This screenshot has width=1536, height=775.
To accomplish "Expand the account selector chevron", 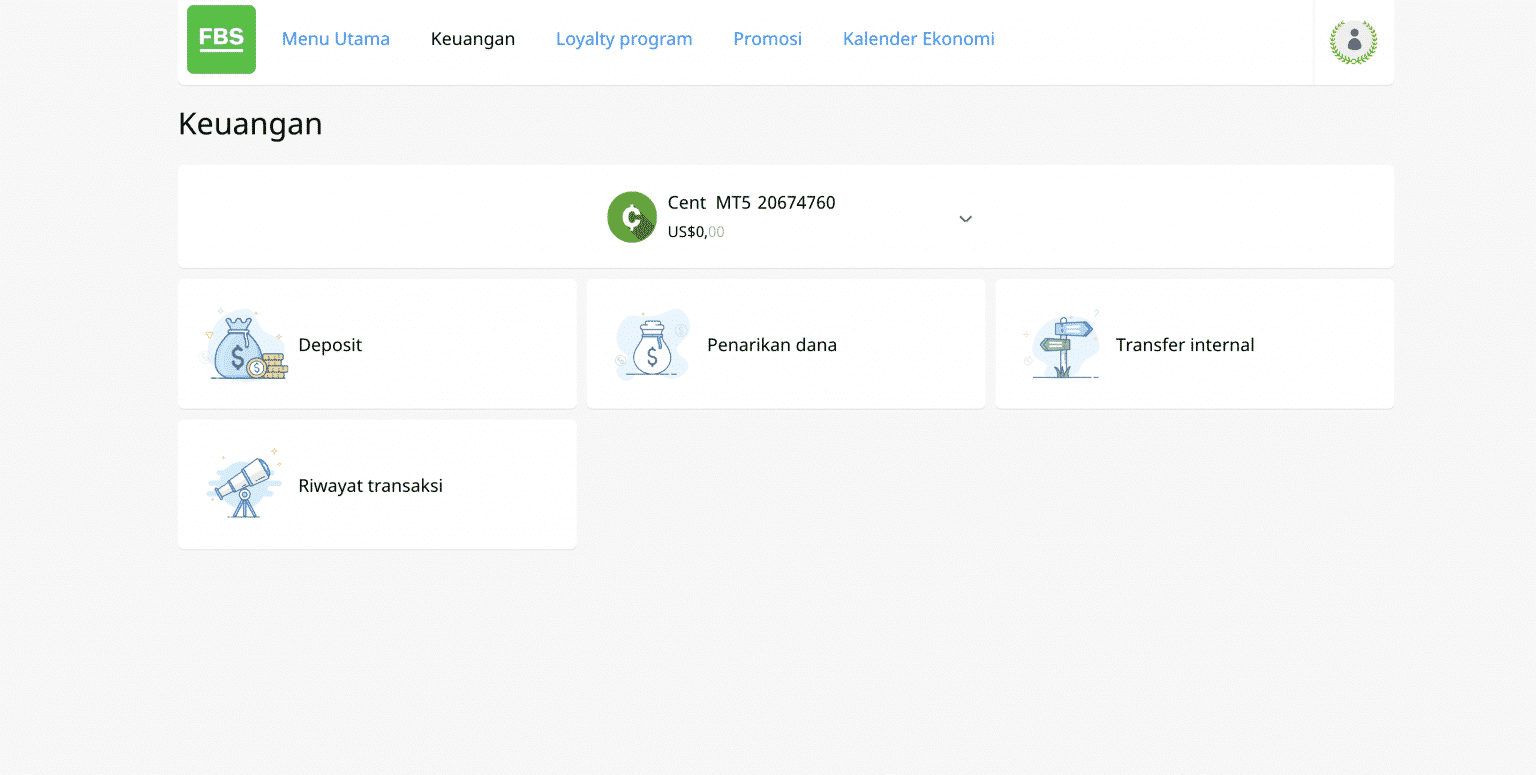I will 965,219.
